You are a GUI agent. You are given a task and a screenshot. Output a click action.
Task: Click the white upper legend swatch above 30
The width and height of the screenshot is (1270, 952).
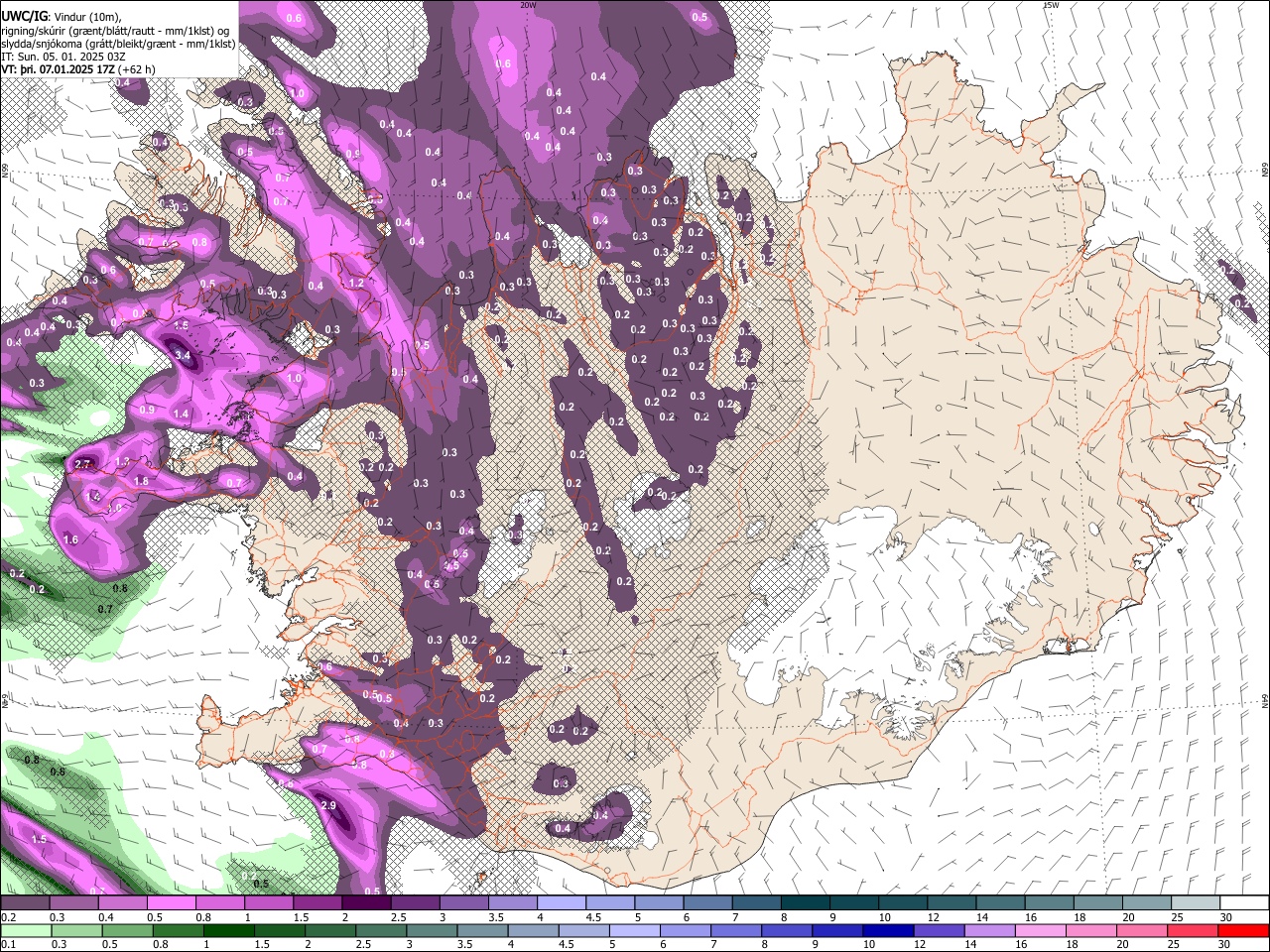click(x=1242, y=903)
